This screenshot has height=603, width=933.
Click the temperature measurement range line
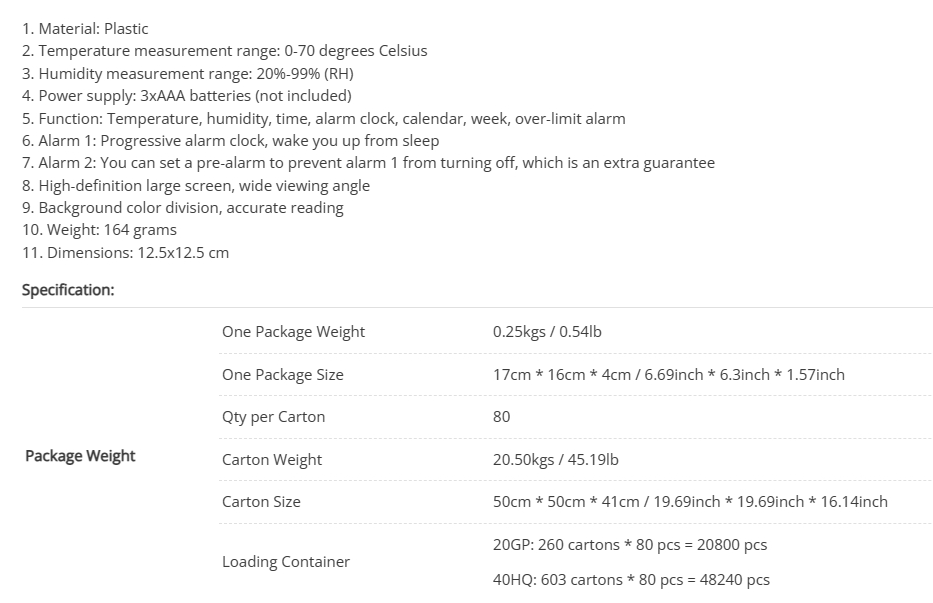pos(224,51)
